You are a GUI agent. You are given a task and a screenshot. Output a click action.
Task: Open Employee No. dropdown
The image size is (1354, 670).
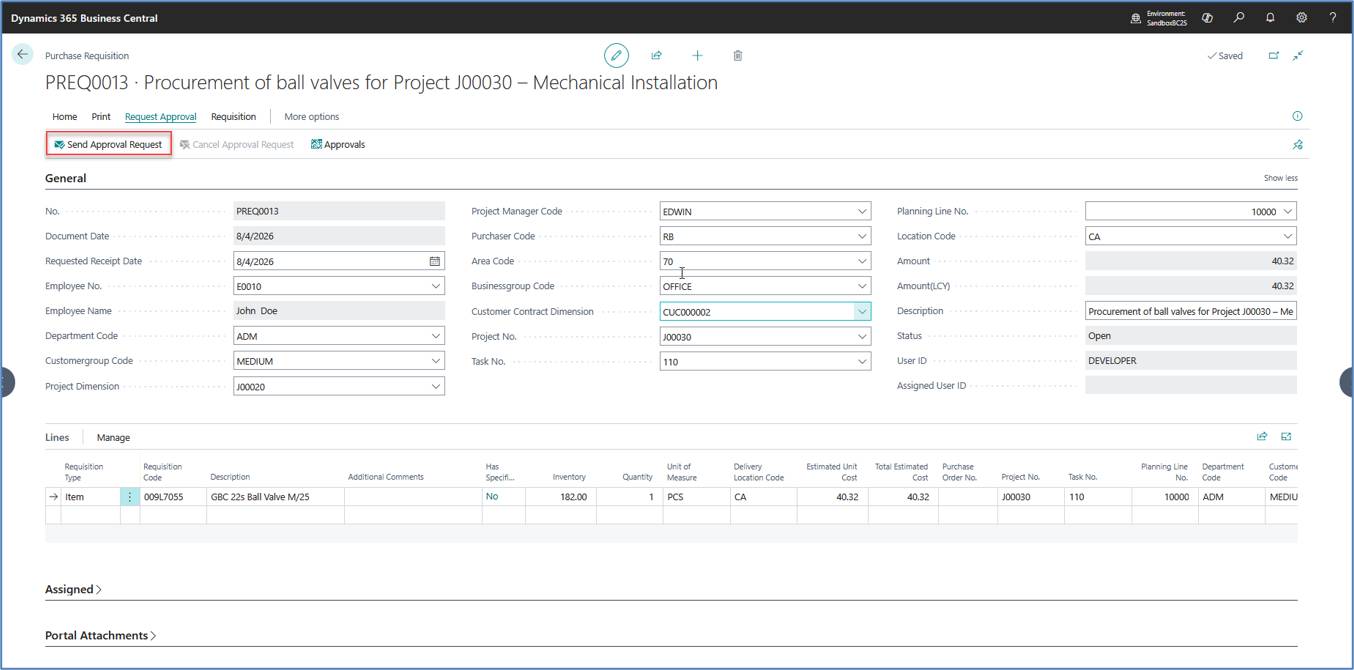(x=436, y=286)
